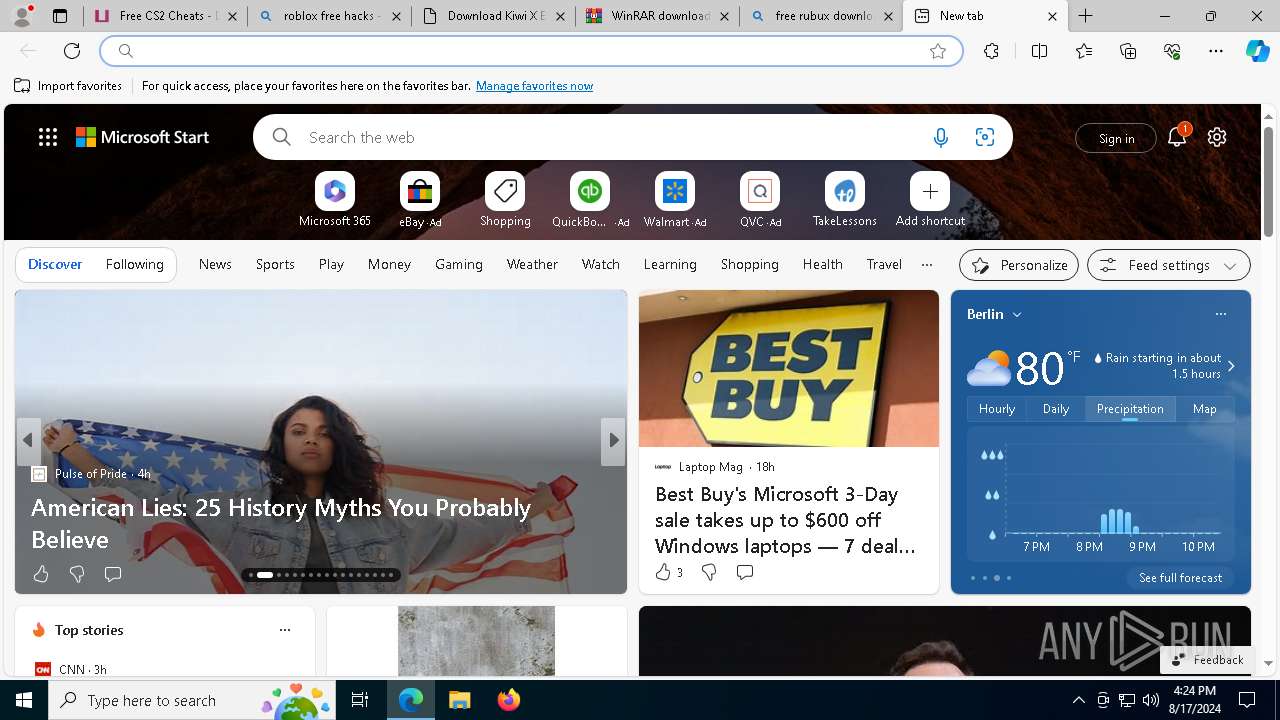Click the browser address bar

click(530, 51)
